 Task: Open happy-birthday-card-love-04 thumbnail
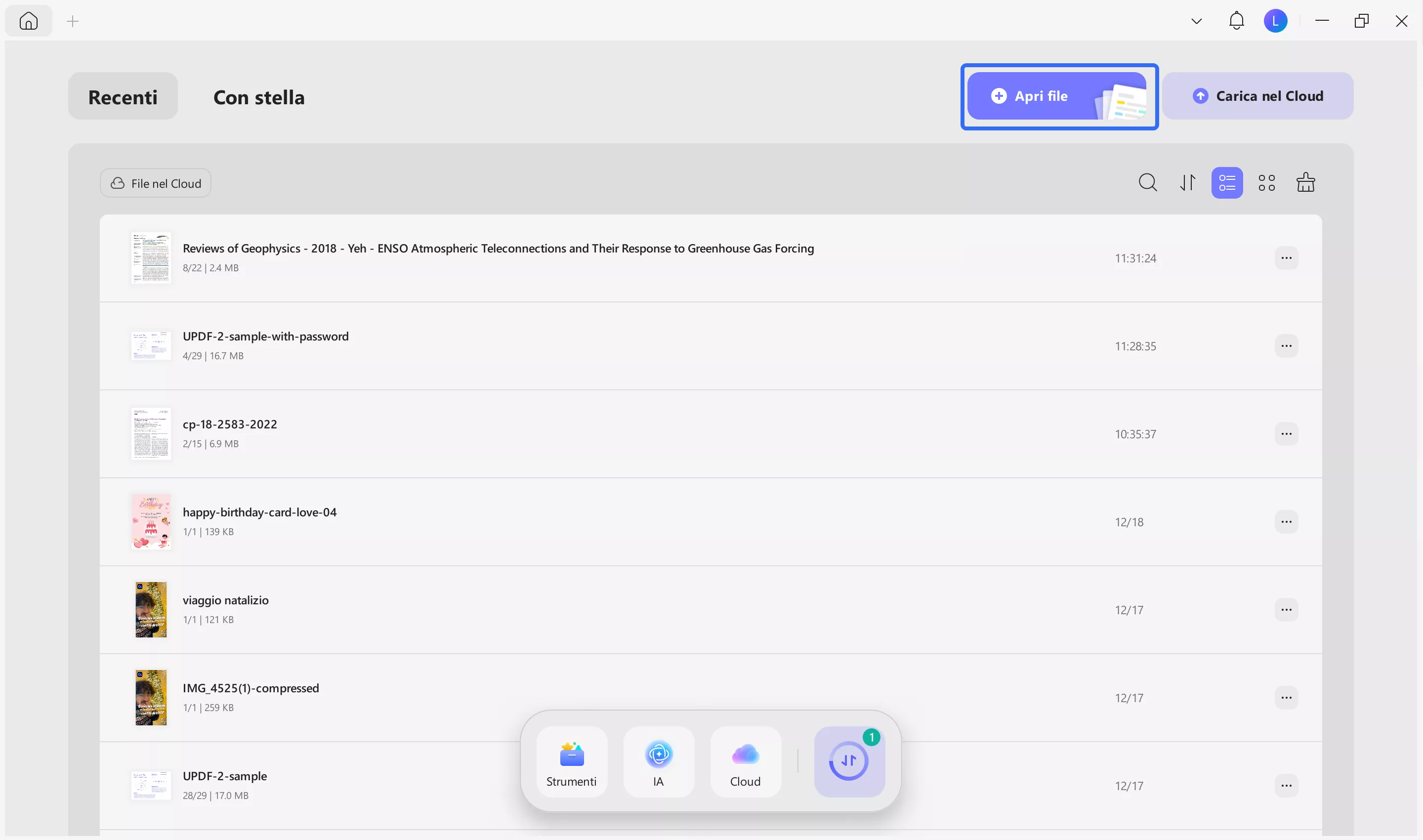[x=151, y=521]
